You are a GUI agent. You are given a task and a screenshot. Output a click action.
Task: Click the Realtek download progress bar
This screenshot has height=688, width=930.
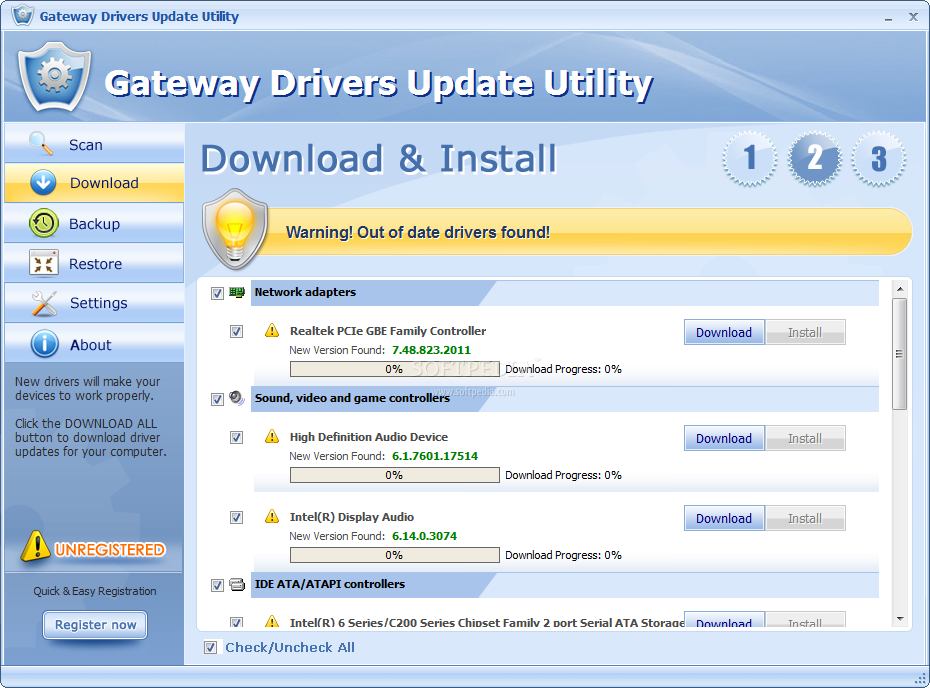click(x=394, y=369)
